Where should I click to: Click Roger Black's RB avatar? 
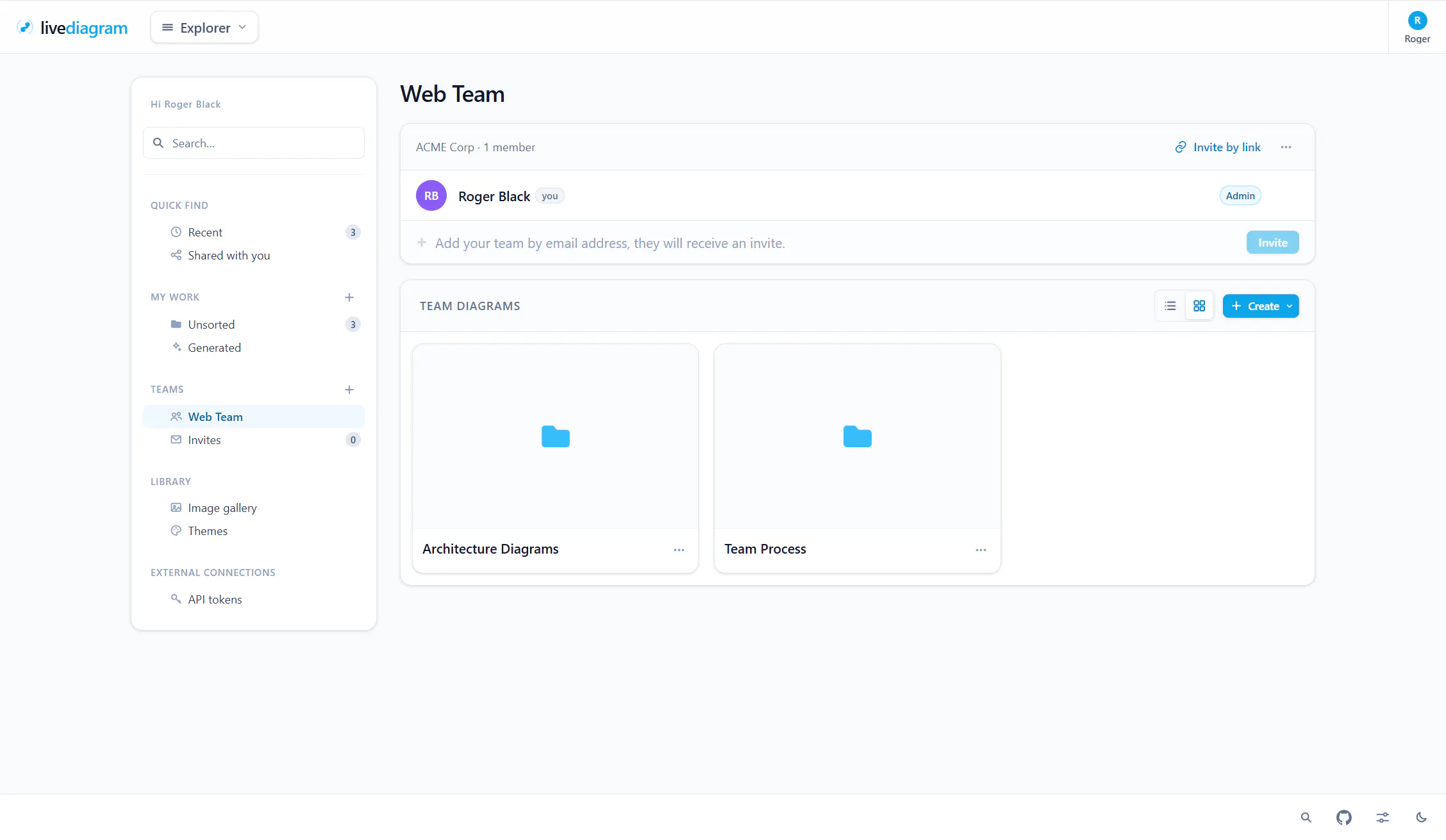[x=431, y=195]
